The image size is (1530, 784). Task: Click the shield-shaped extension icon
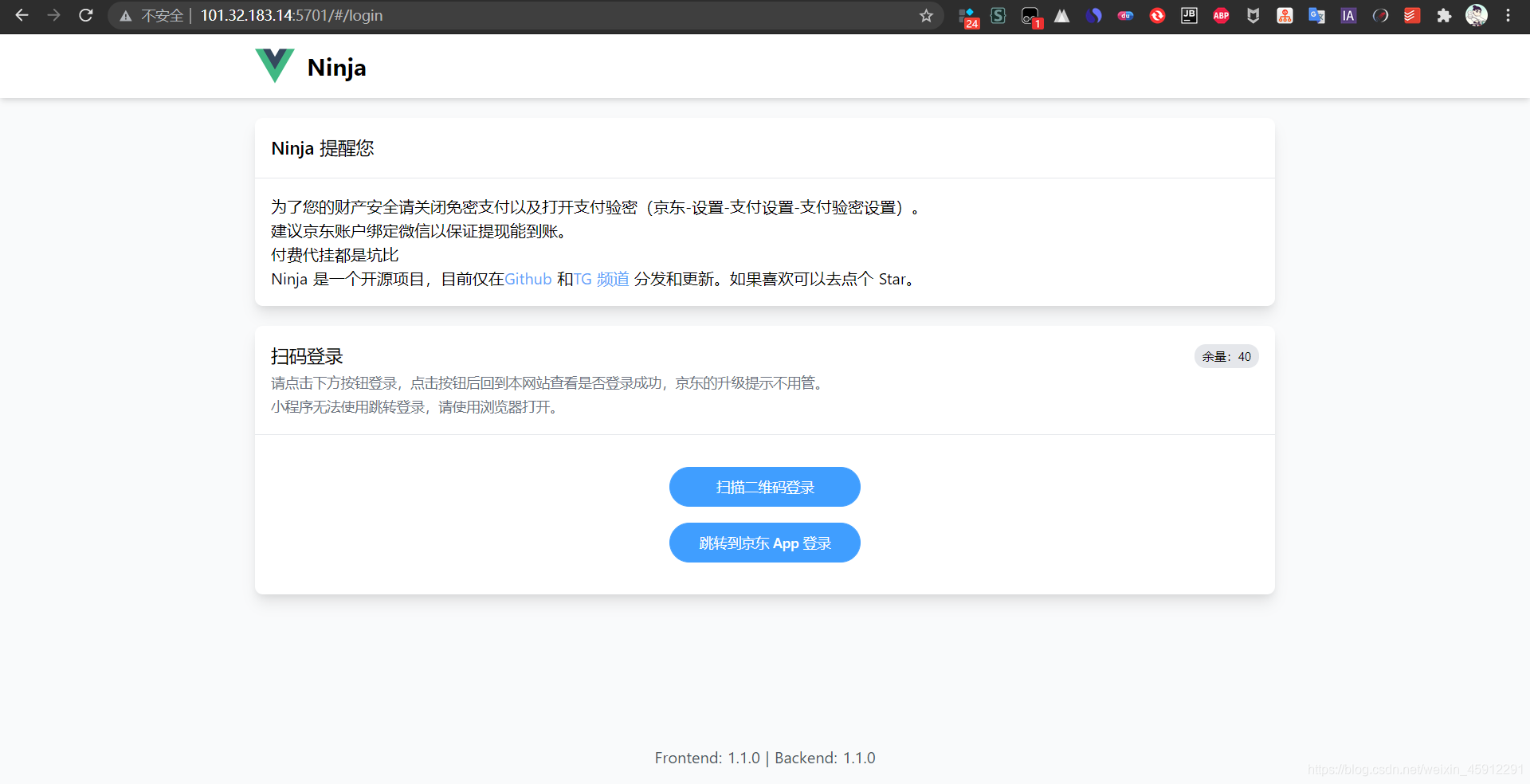(x=1253, y=15)
